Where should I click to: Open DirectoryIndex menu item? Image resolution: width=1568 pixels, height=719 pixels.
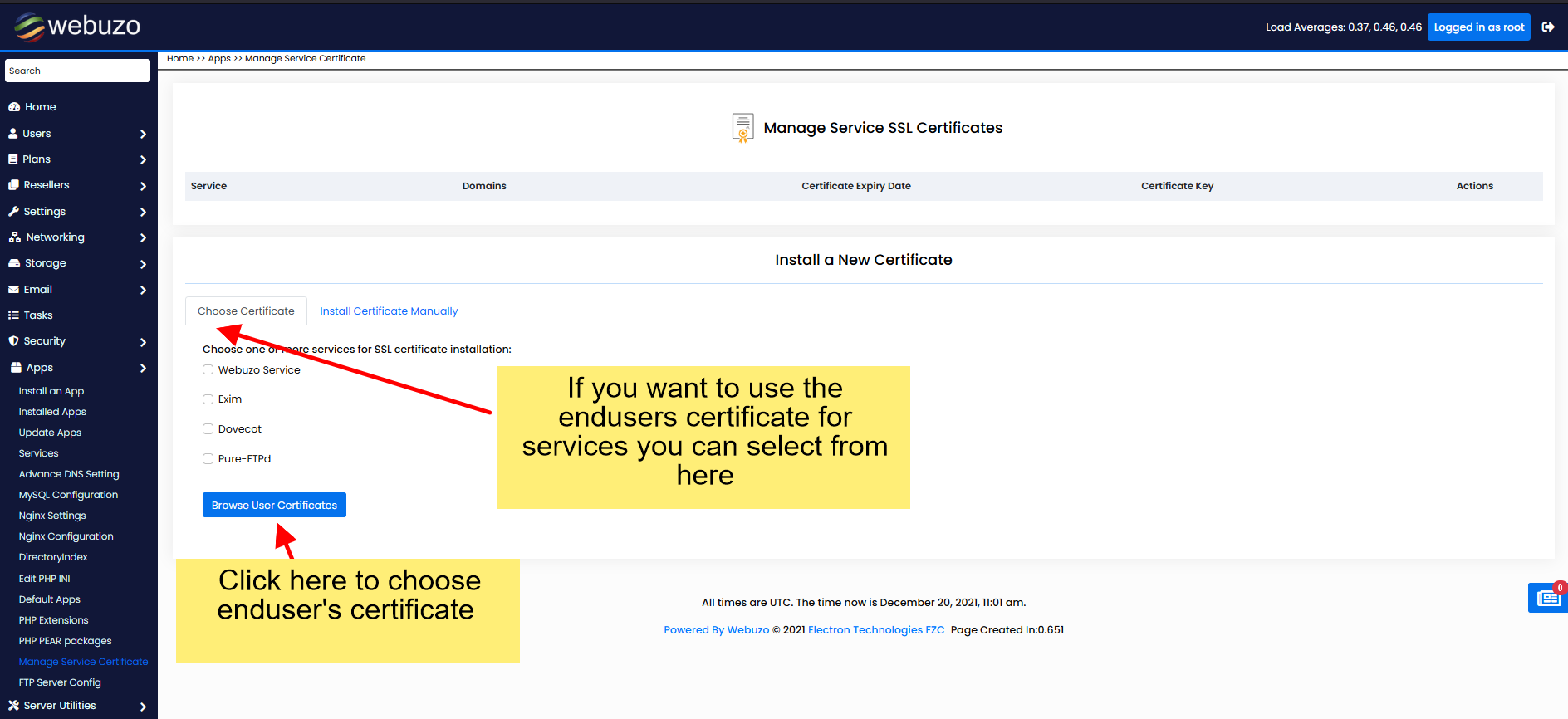pos(53,557)
